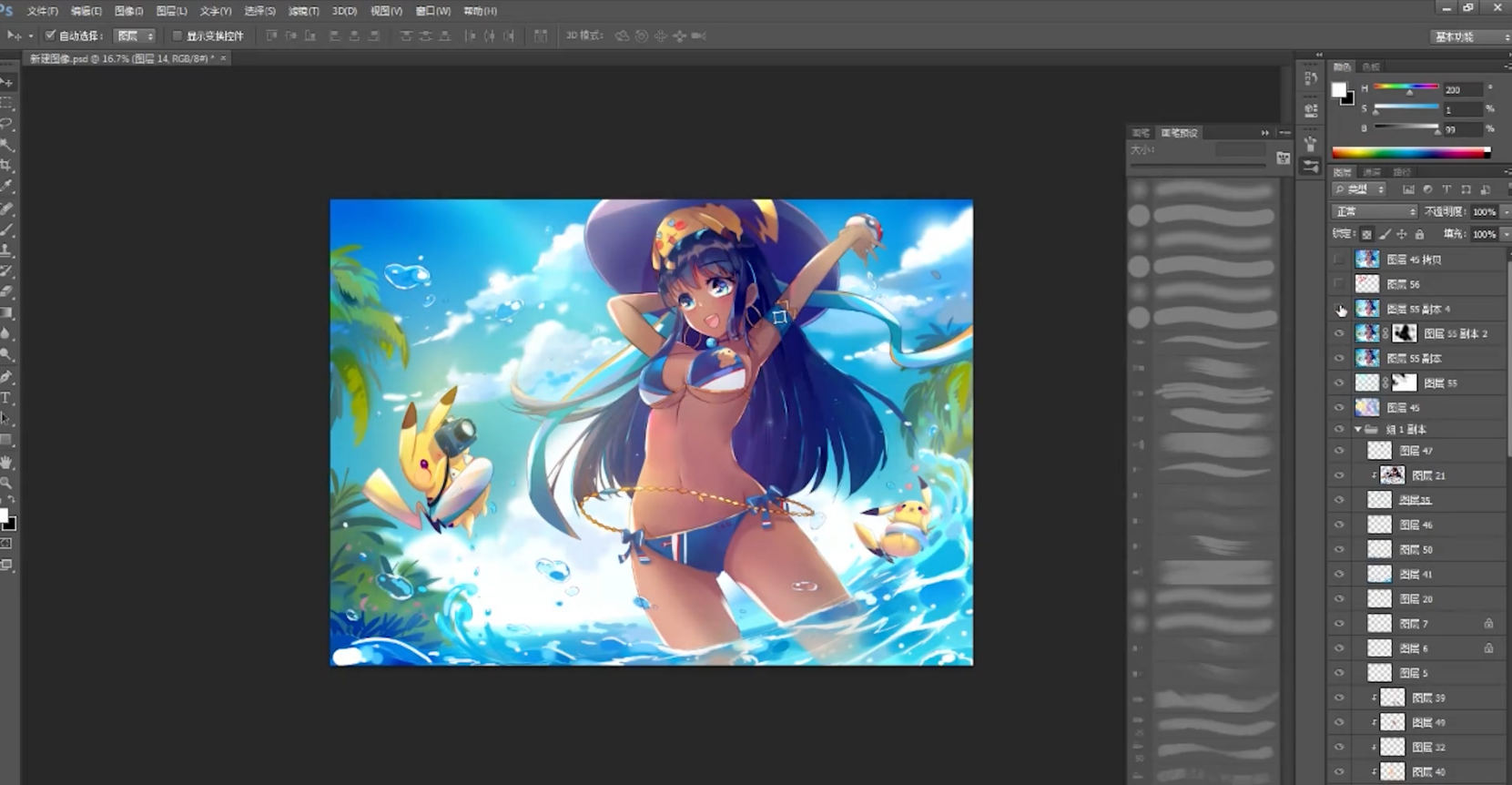Filter layers by smart object icon
Viewport: 1512px width, 785px height.
[x=1485, y=189]
